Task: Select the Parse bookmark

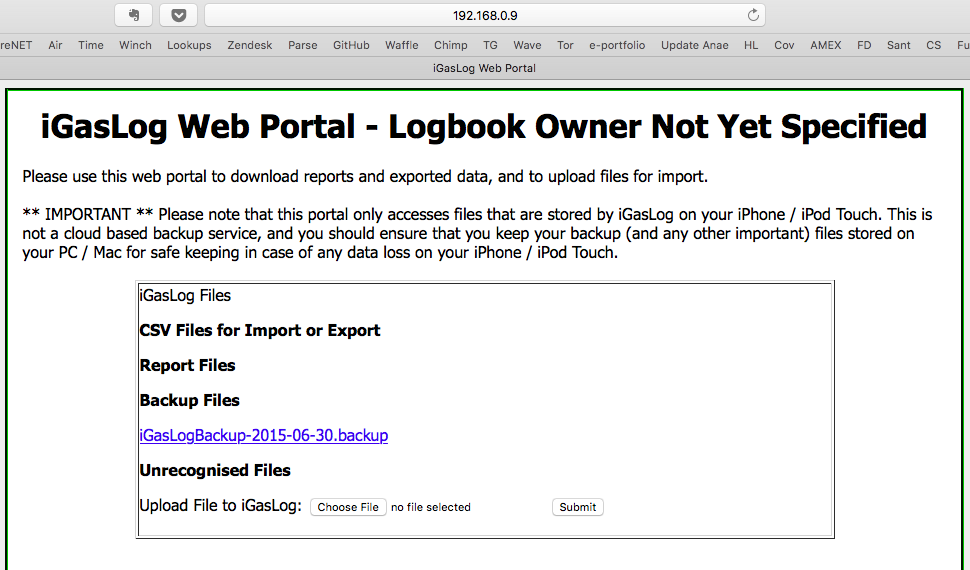Action: 302,45
